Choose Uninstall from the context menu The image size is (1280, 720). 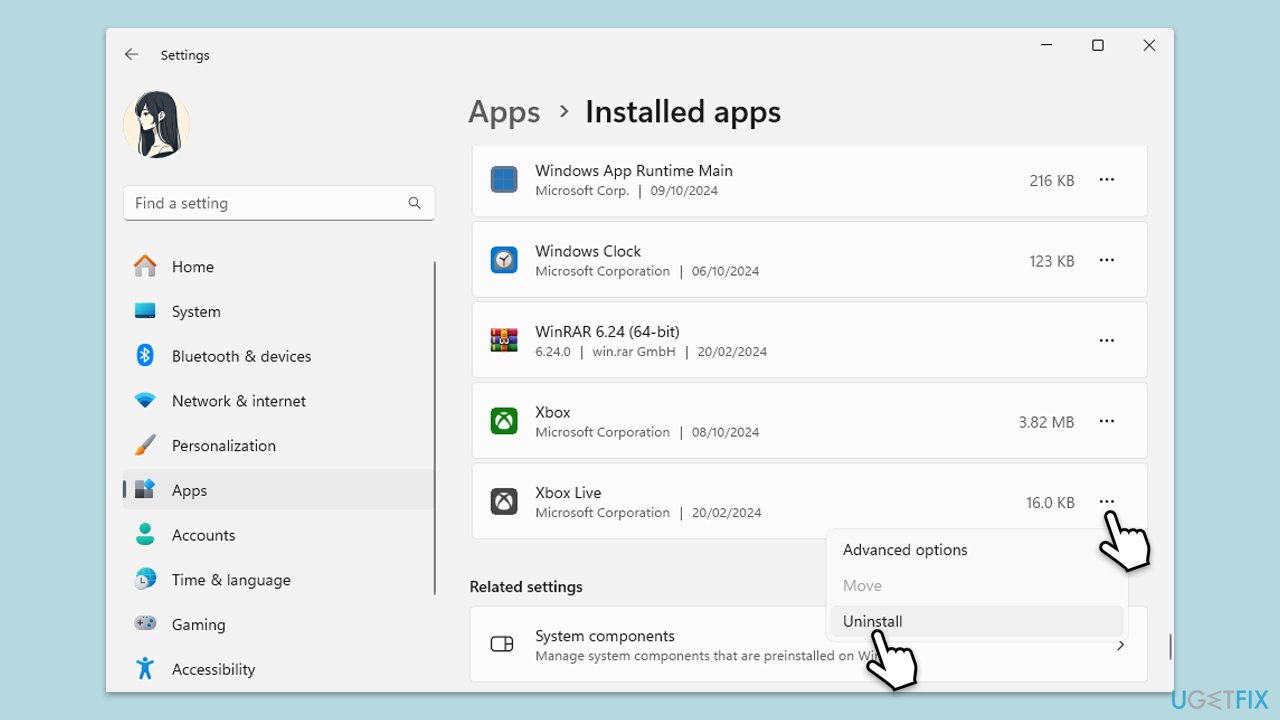[x=977, y=621]
